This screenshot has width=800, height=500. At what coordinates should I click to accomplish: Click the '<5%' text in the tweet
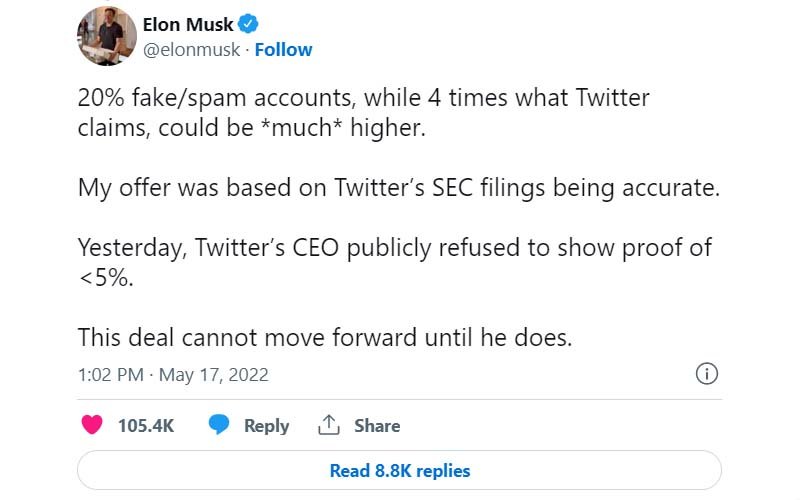(x=104, y=277)
